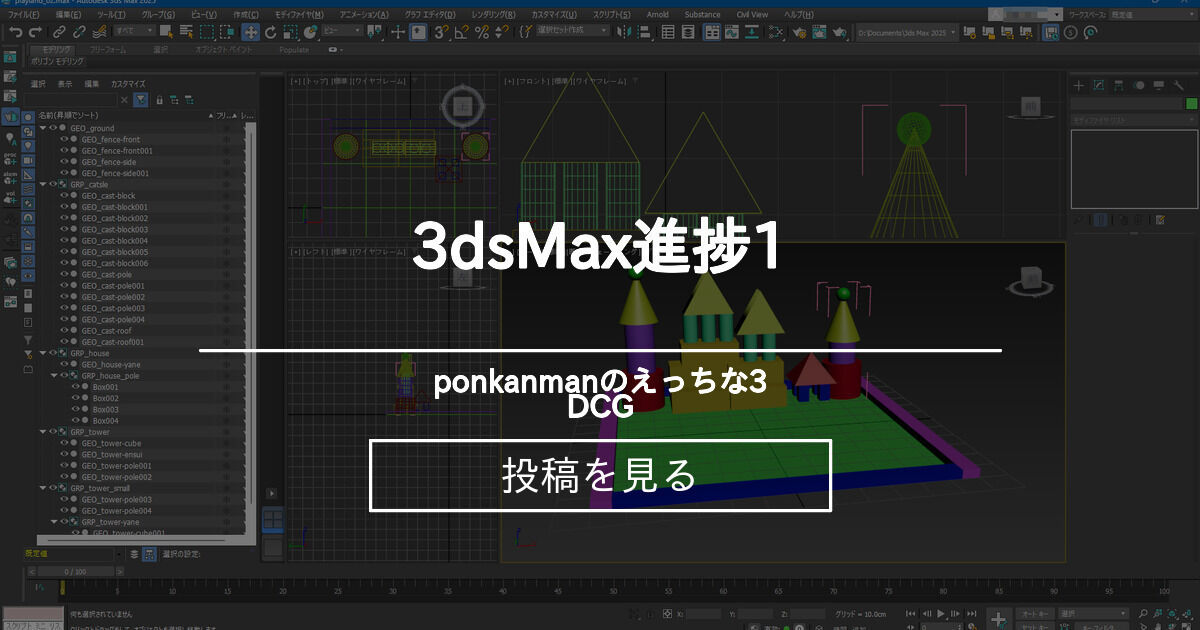Toggle visibility of GEO_ground in Scene Explorer
This screenshot has height=630, width=1200.
coord(52,128)
